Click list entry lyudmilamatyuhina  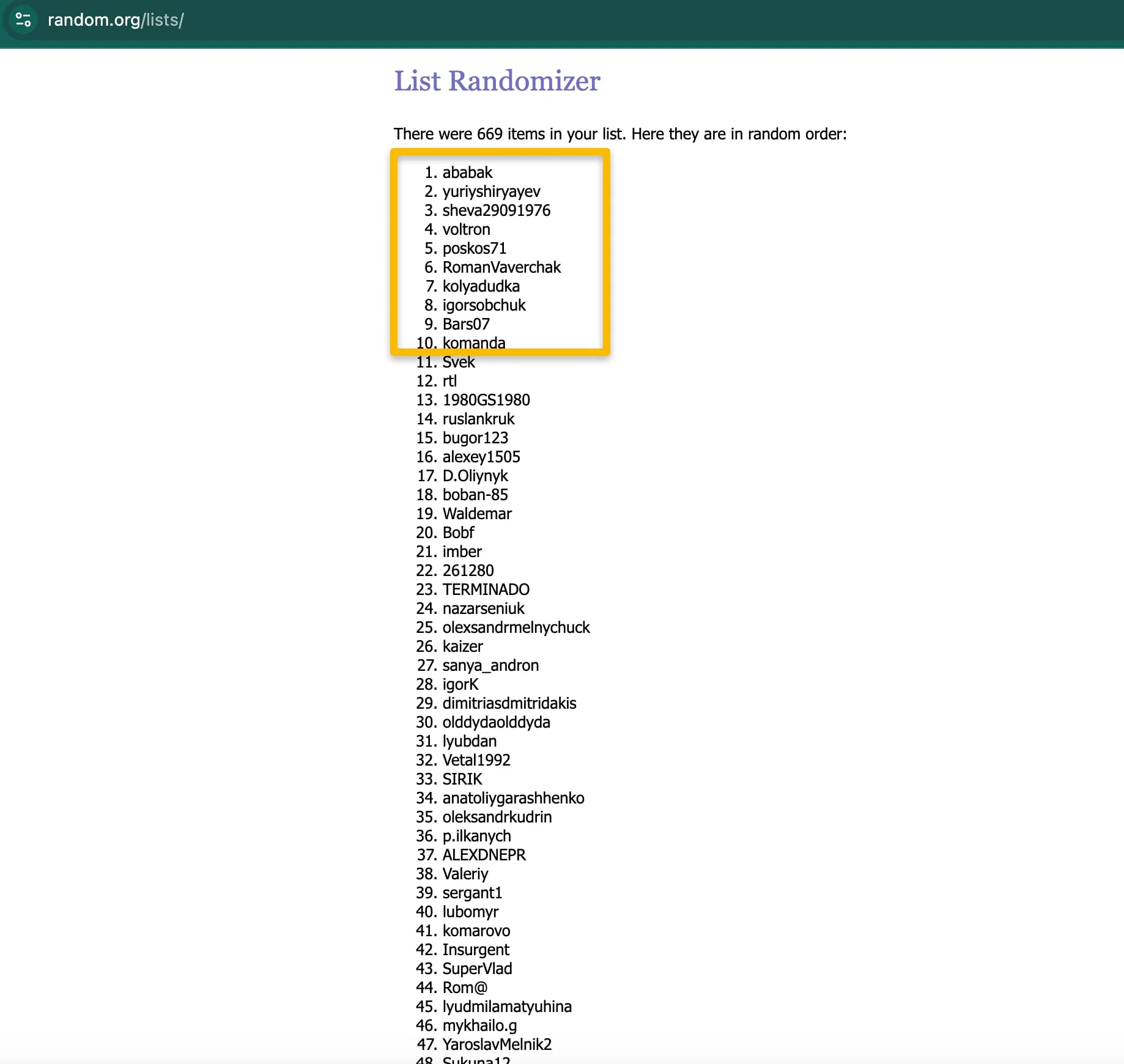[507, 1007]
